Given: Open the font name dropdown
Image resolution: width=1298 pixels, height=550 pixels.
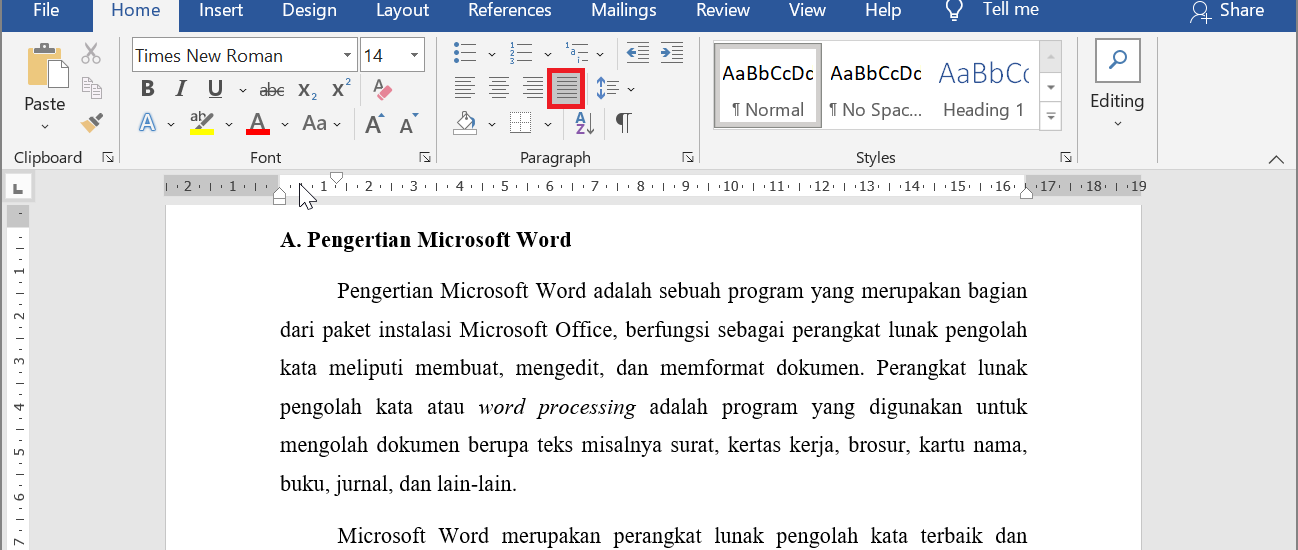Looking at the screenshot, I should [347, 55].
